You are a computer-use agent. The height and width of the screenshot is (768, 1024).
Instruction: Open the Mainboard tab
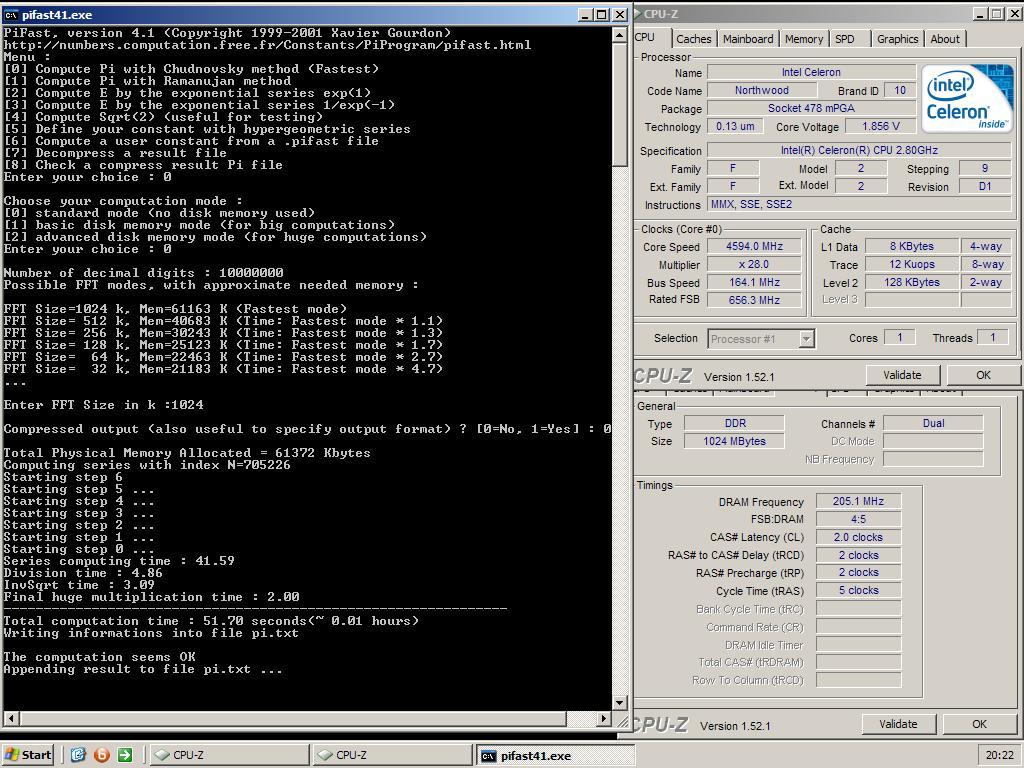748,39
